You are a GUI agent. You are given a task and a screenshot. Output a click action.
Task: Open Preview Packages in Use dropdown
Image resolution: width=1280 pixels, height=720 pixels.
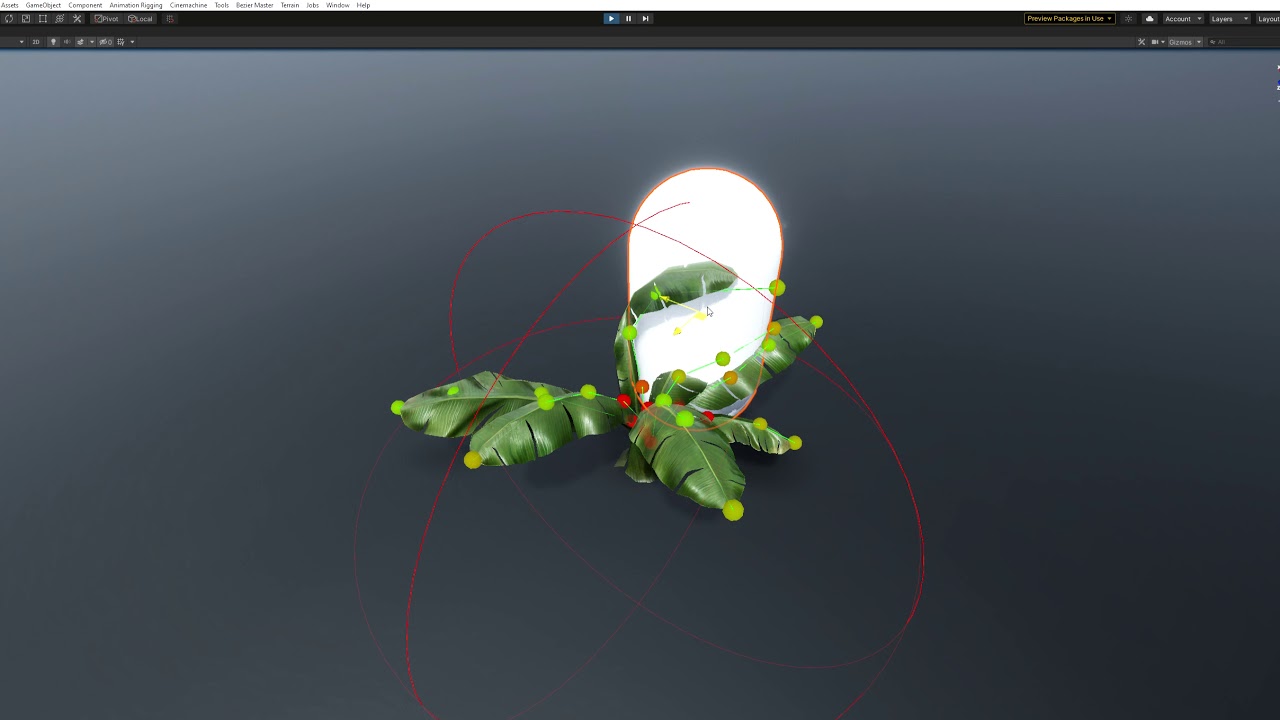click(1070, 18)
